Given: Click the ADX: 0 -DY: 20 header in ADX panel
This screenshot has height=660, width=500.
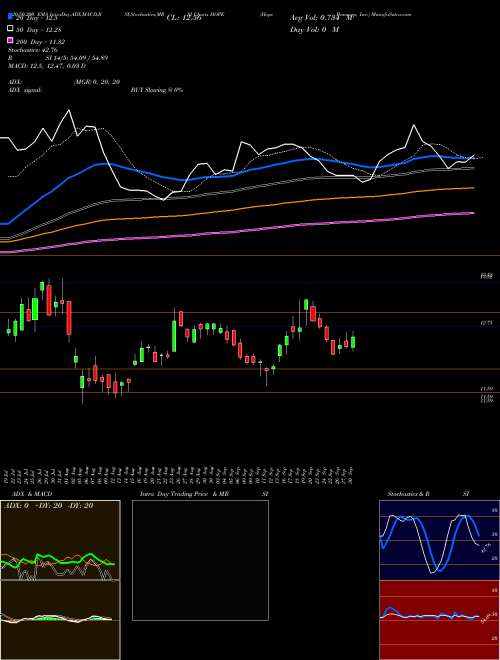Looking at the screenshot, I should pyautogui.click(x=49, y=505).
